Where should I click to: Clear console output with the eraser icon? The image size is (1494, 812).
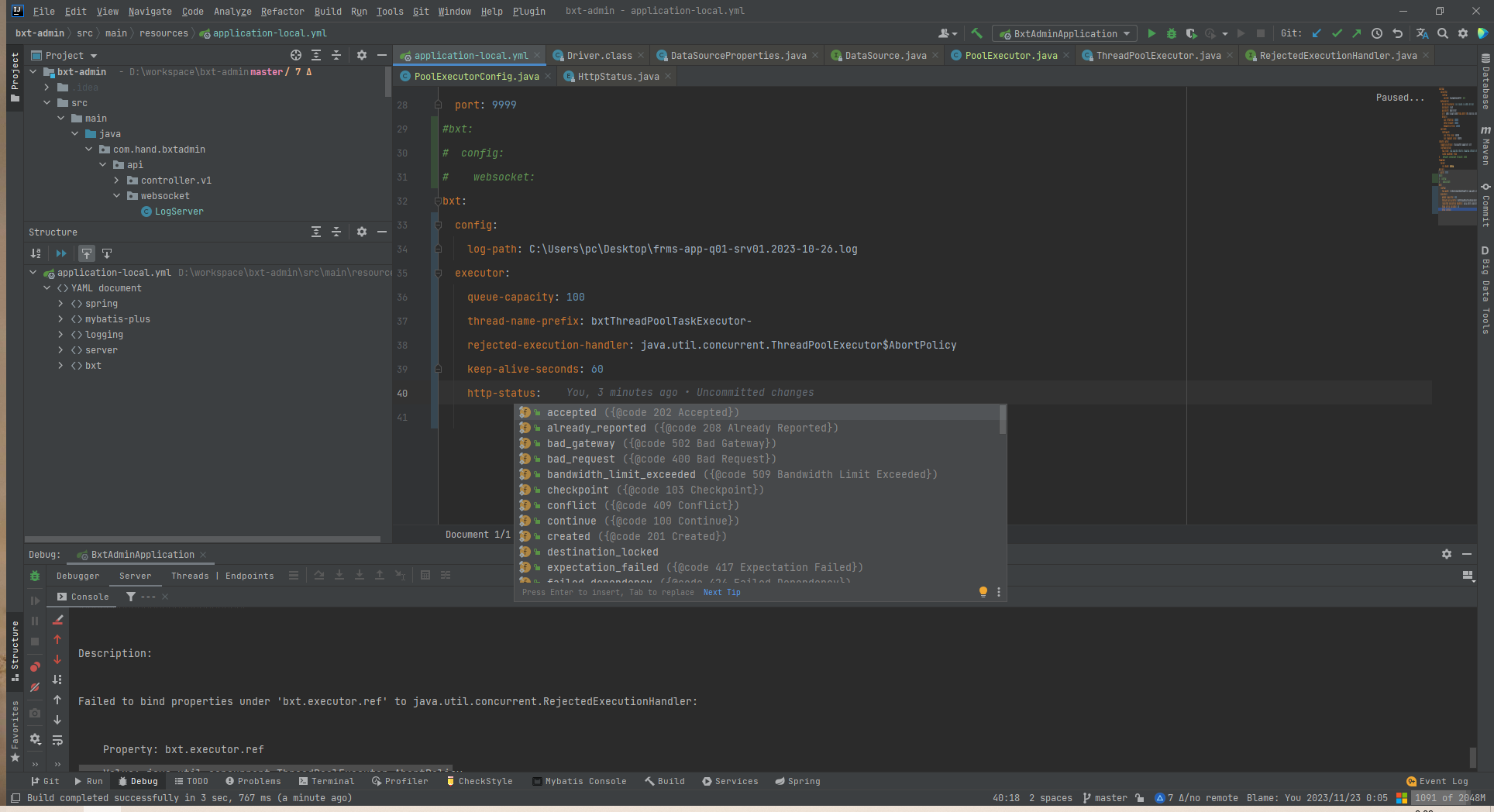[57, 620]
